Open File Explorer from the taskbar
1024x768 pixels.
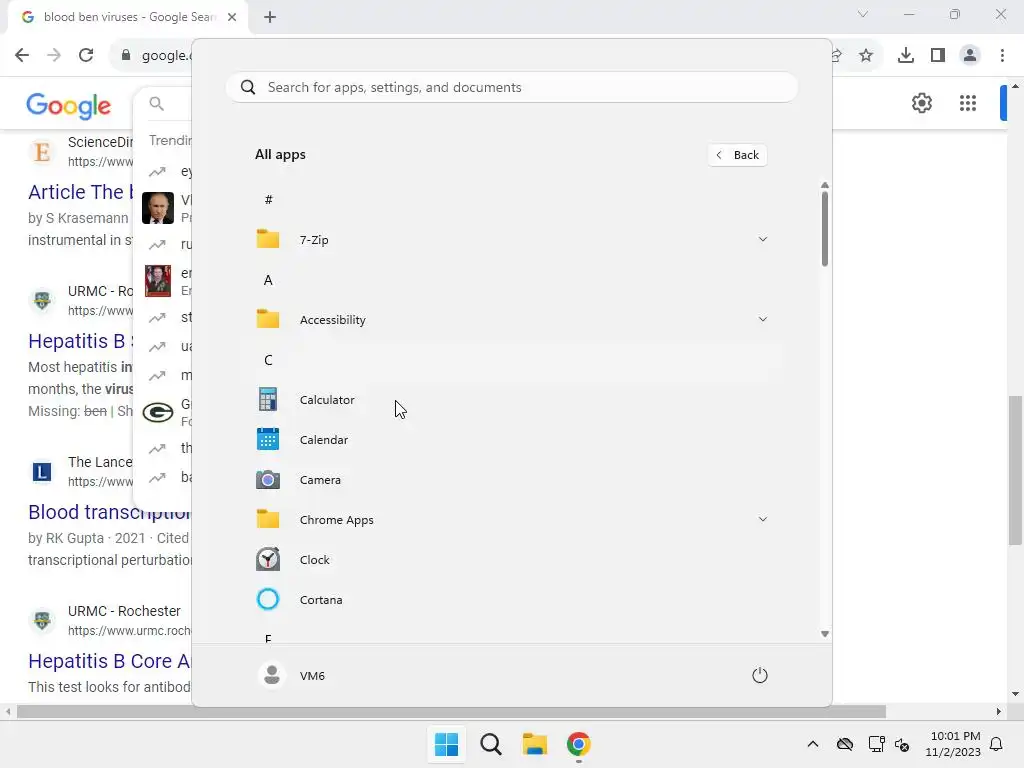point(534,744)
